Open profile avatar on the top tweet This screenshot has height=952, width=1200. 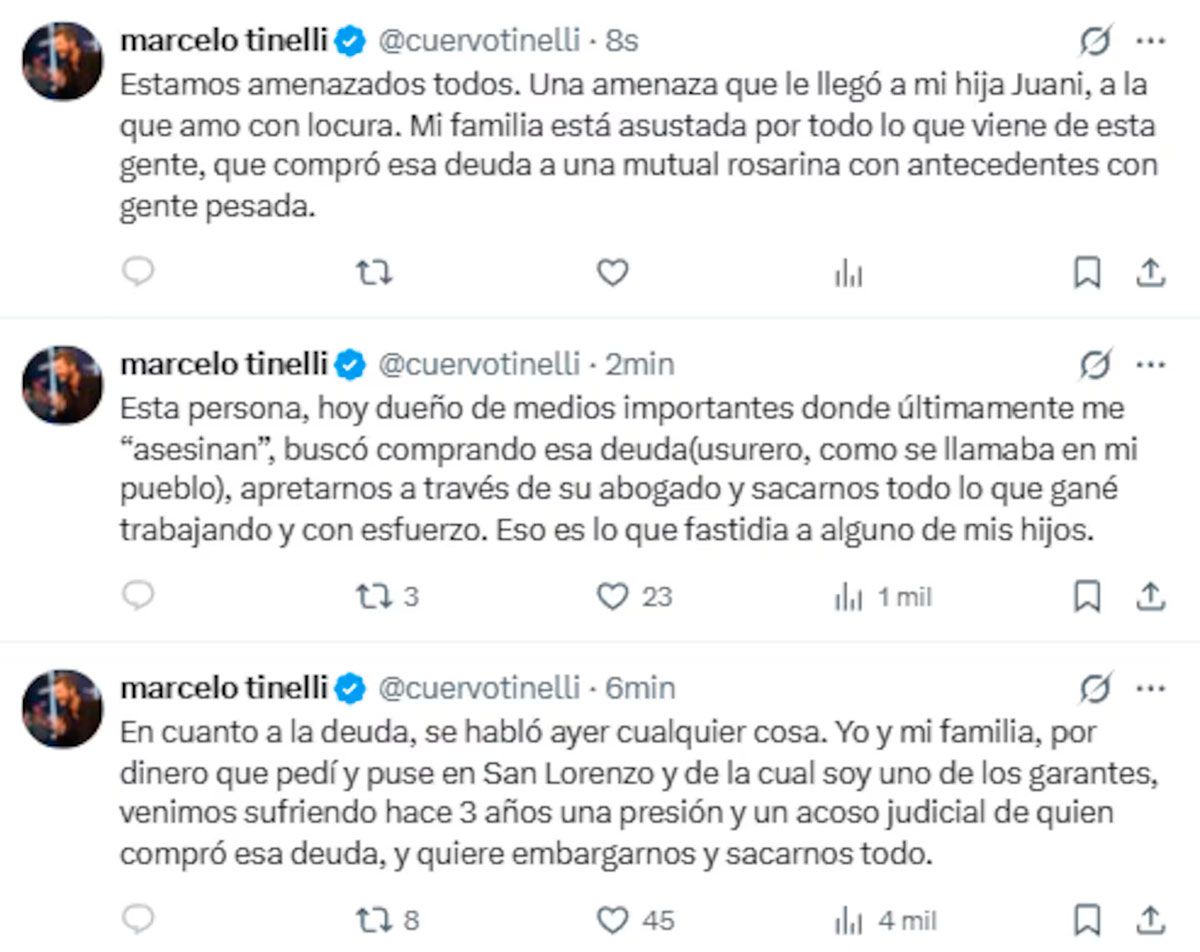coord(62,61)
